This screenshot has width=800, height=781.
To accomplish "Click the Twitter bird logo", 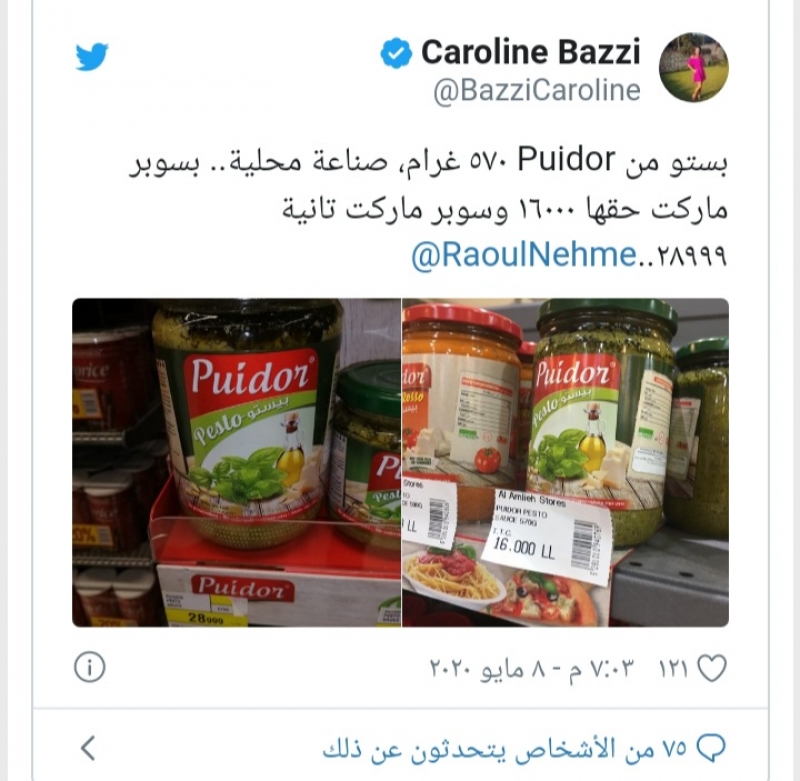I will [92, 56].
